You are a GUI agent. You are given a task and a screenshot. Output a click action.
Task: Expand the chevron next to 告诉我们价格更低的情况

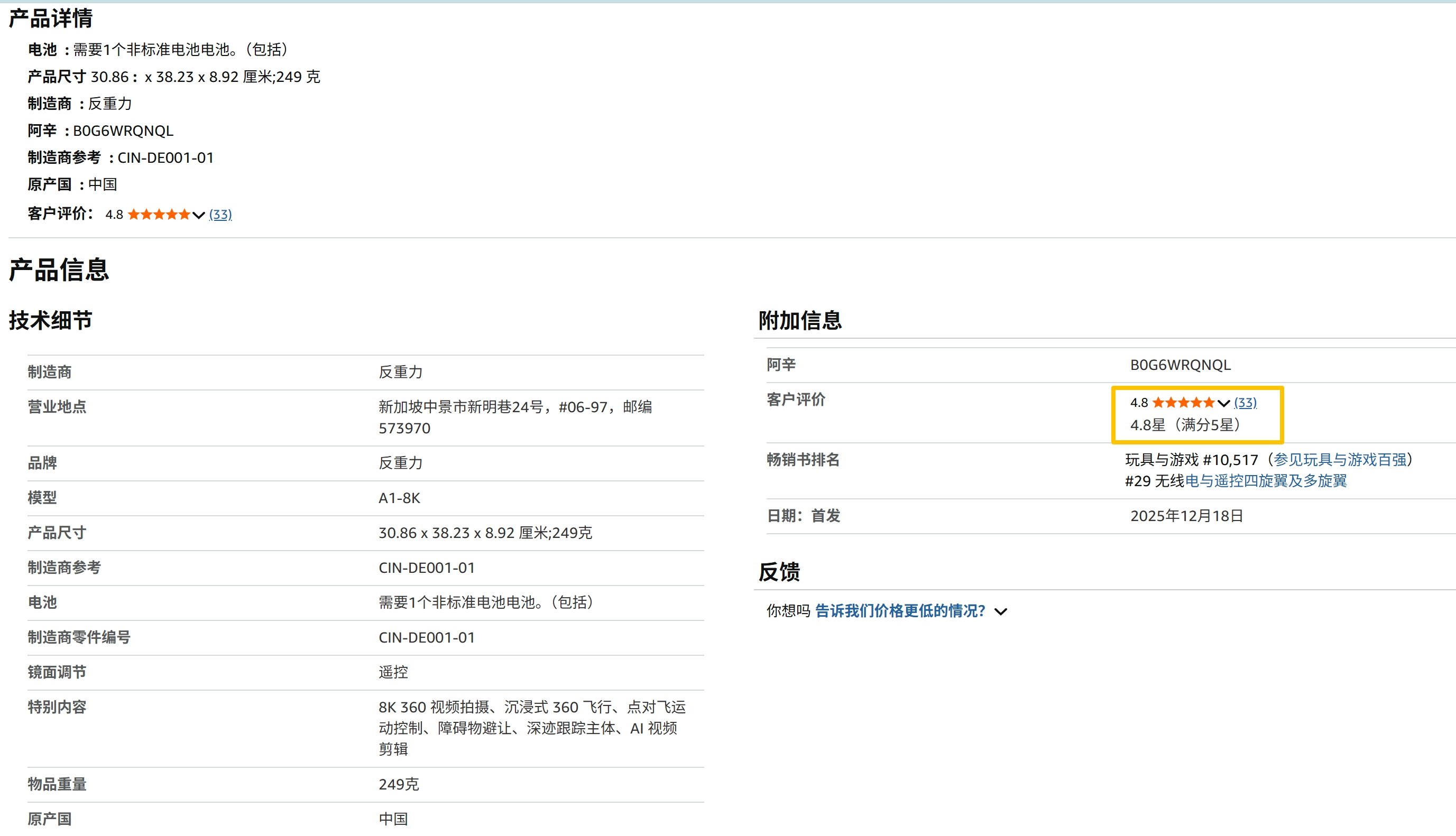pos(1001,611)
